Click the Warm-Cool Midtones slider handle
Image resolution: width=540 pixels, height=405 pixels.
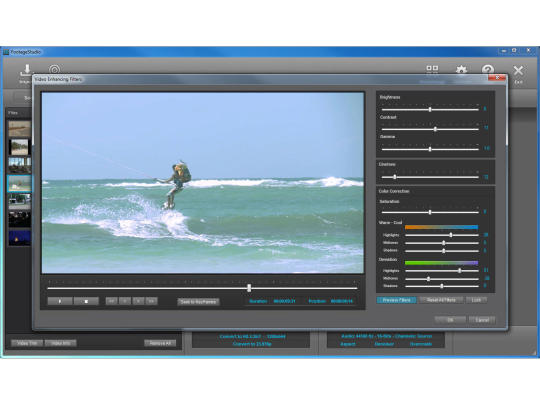coord(444,243)
